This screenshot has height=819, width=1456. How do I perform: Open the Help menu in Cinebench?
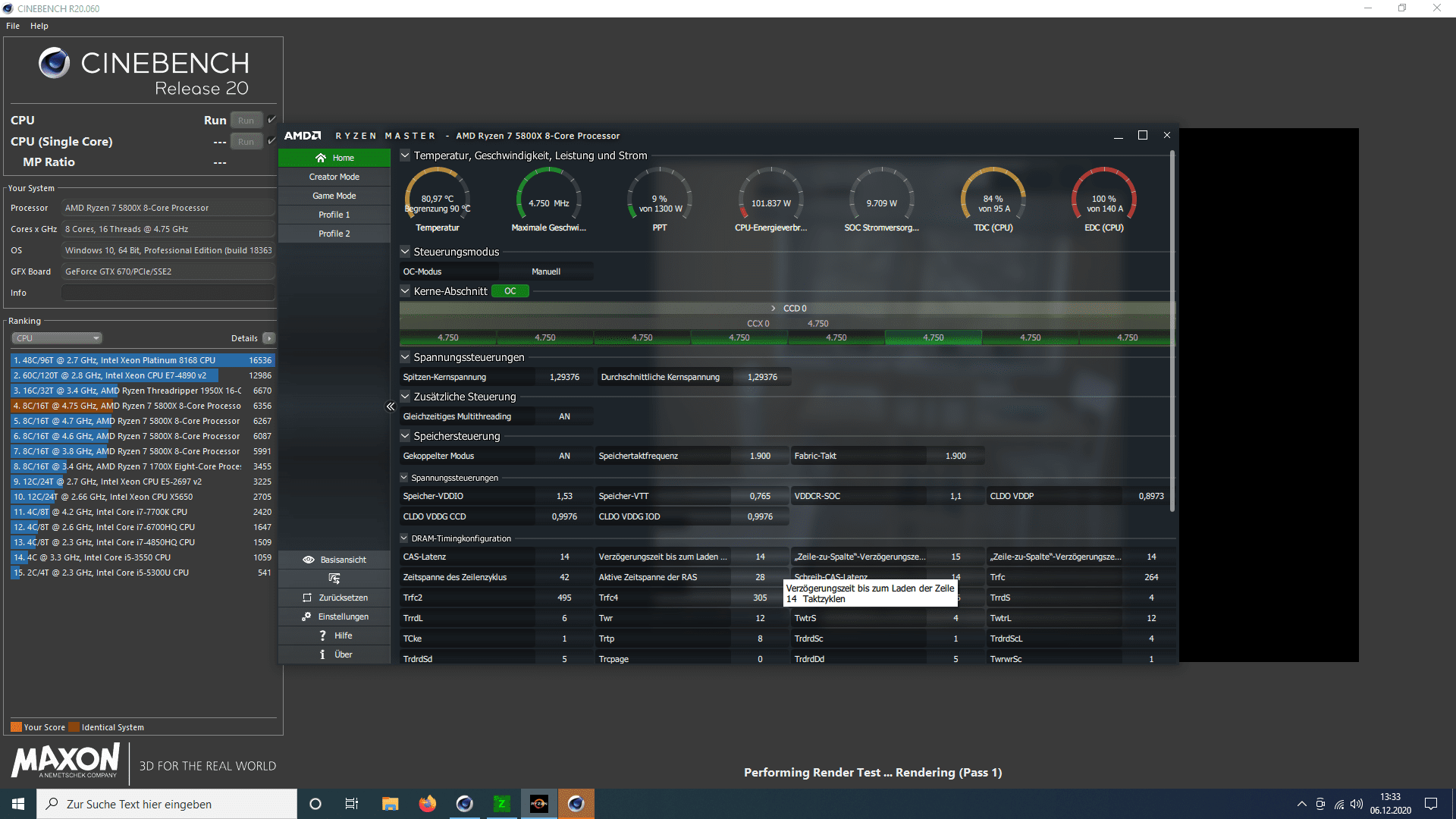tap(39, 26)
